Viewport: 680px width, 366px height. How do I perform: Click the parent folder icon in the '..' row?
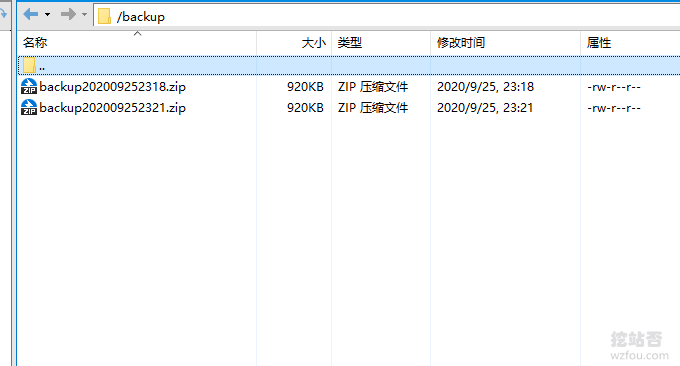29,65
